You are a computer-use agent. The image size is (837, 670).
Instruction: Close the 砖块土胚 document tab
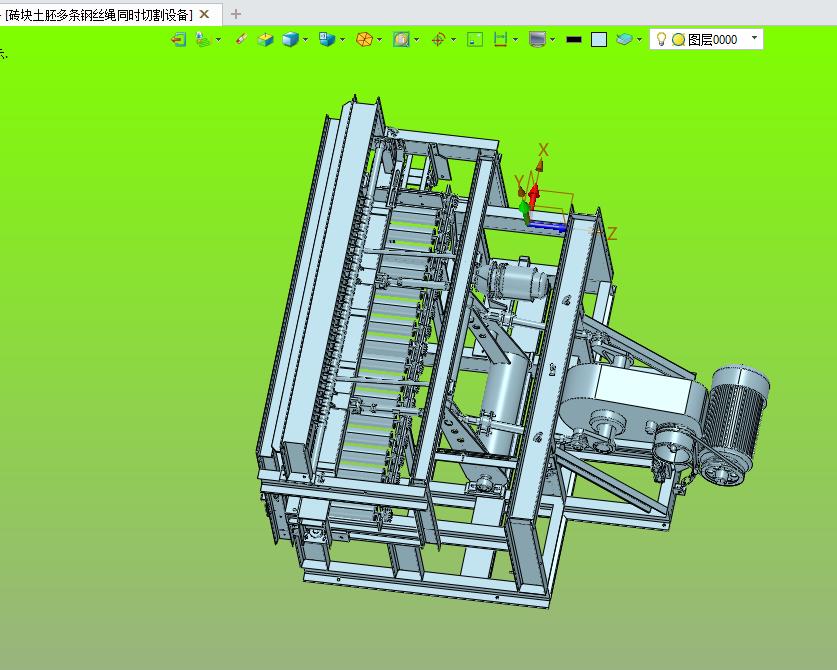click(x=204, y=14)
